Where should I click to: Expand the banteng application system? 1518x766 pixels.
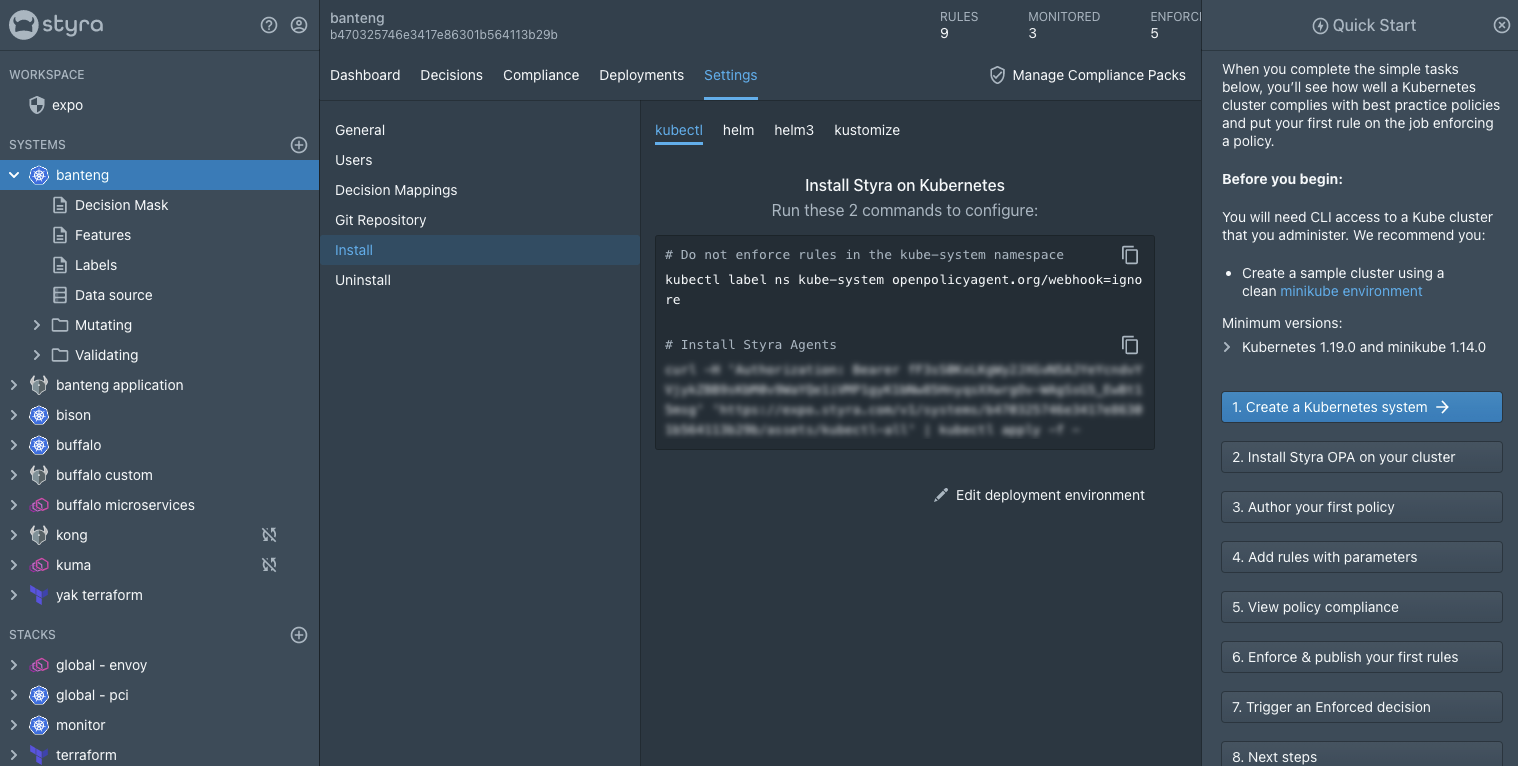14,385
